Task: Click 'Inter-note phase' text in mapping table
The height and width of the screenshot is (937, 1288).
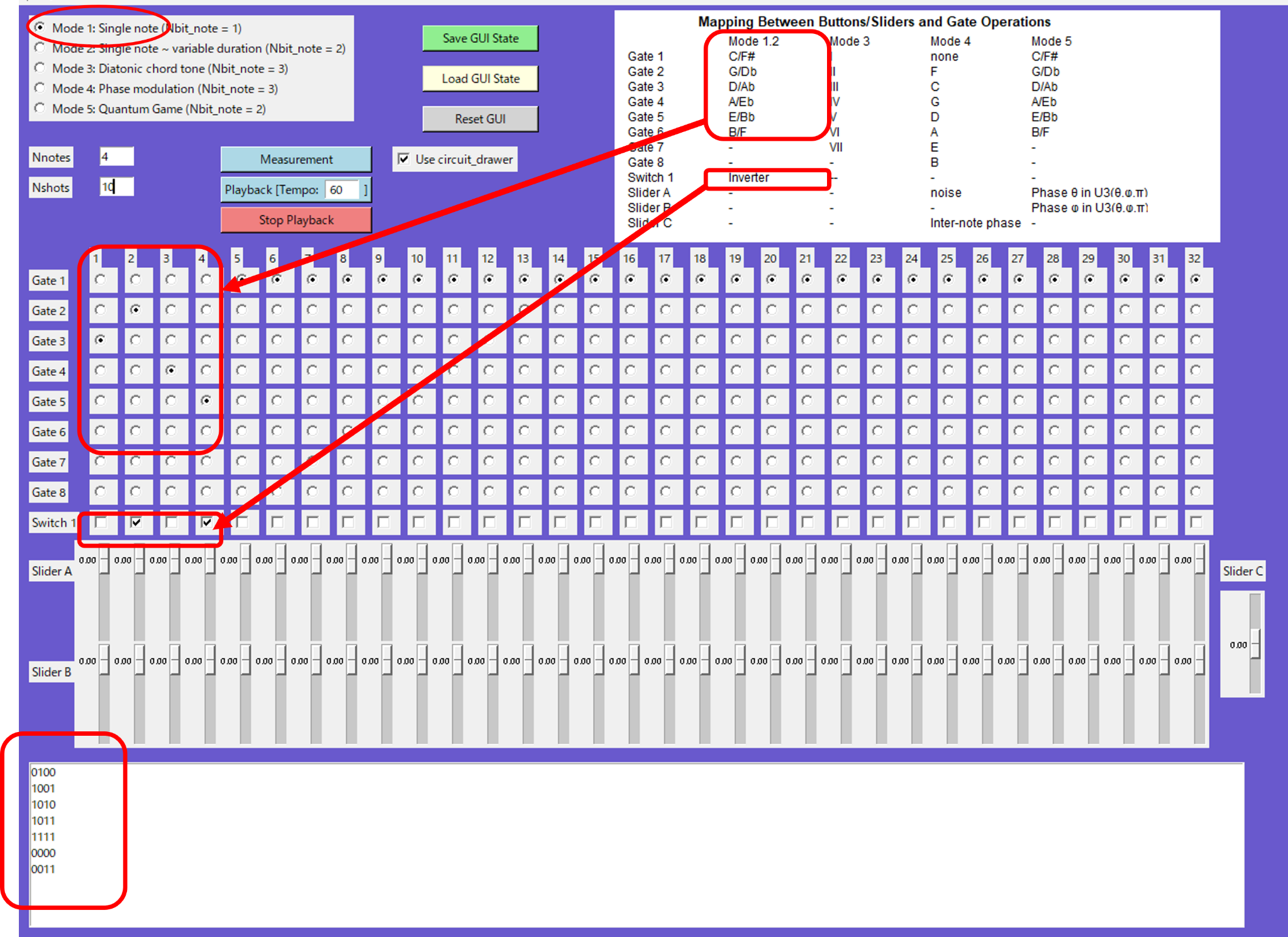Action: [x=975, y=223]
